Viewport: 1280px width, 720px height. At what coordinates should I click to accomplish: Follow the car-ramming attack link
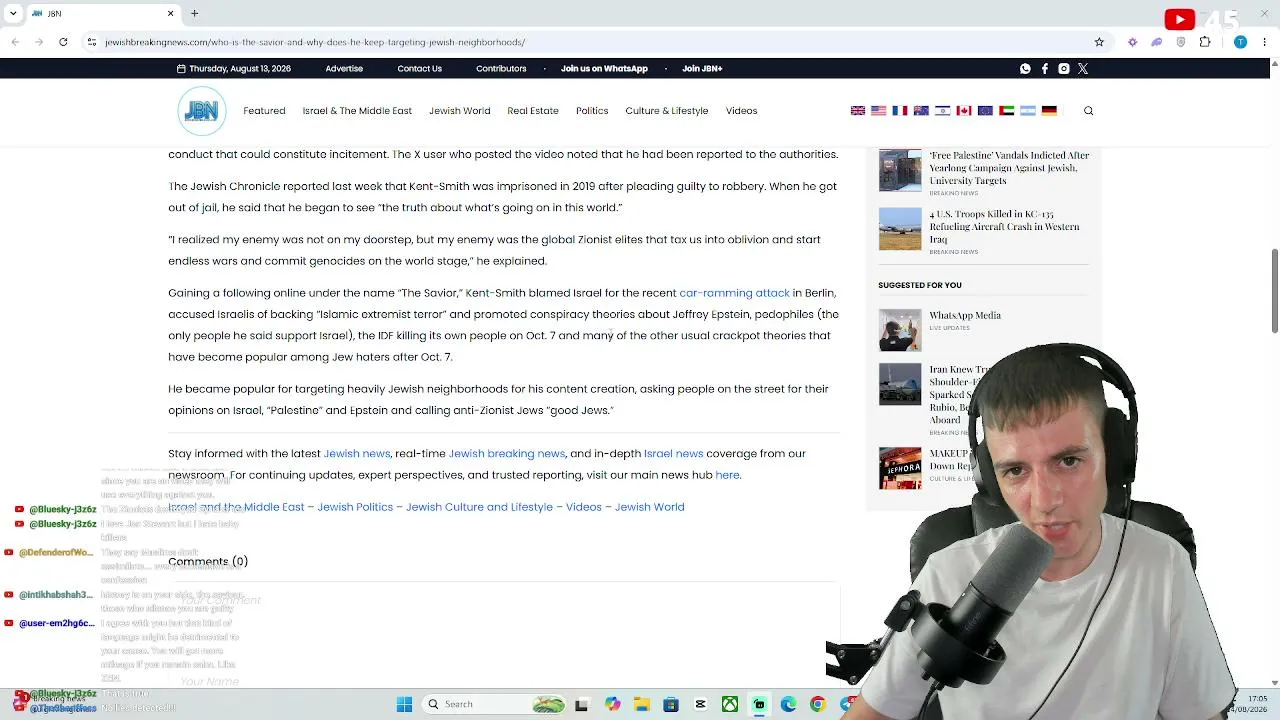[x=734, y=293]
